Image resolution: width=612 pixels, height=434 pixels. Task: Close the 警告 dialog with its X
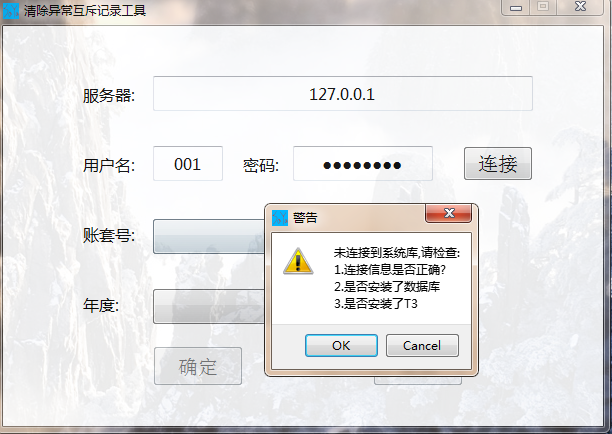pos(449,213)
